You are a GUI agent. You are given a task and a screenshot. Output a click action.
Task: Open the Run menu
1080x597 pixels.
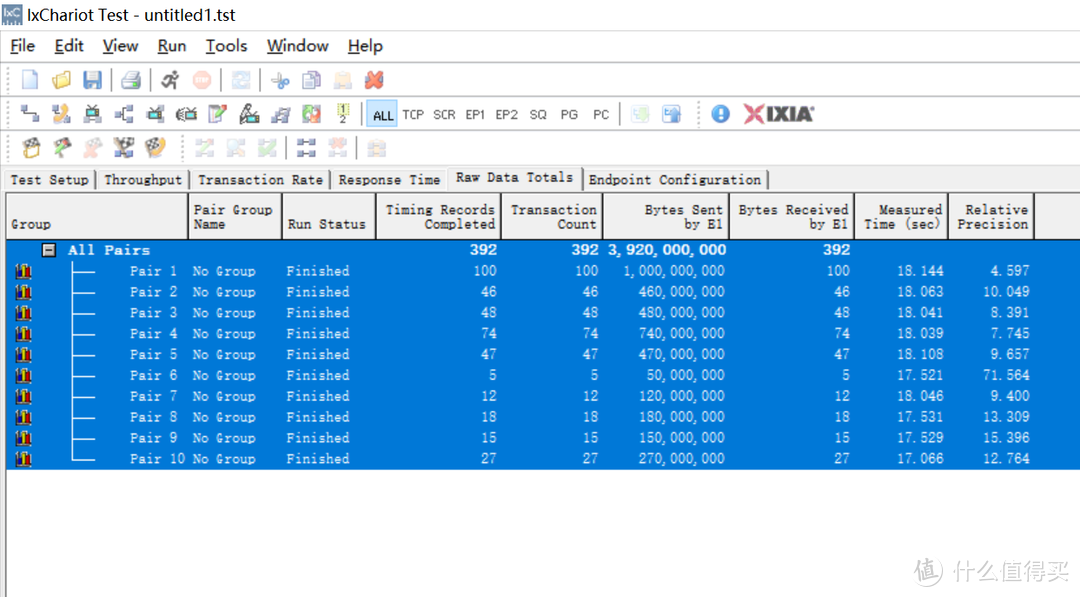[172, 46]
